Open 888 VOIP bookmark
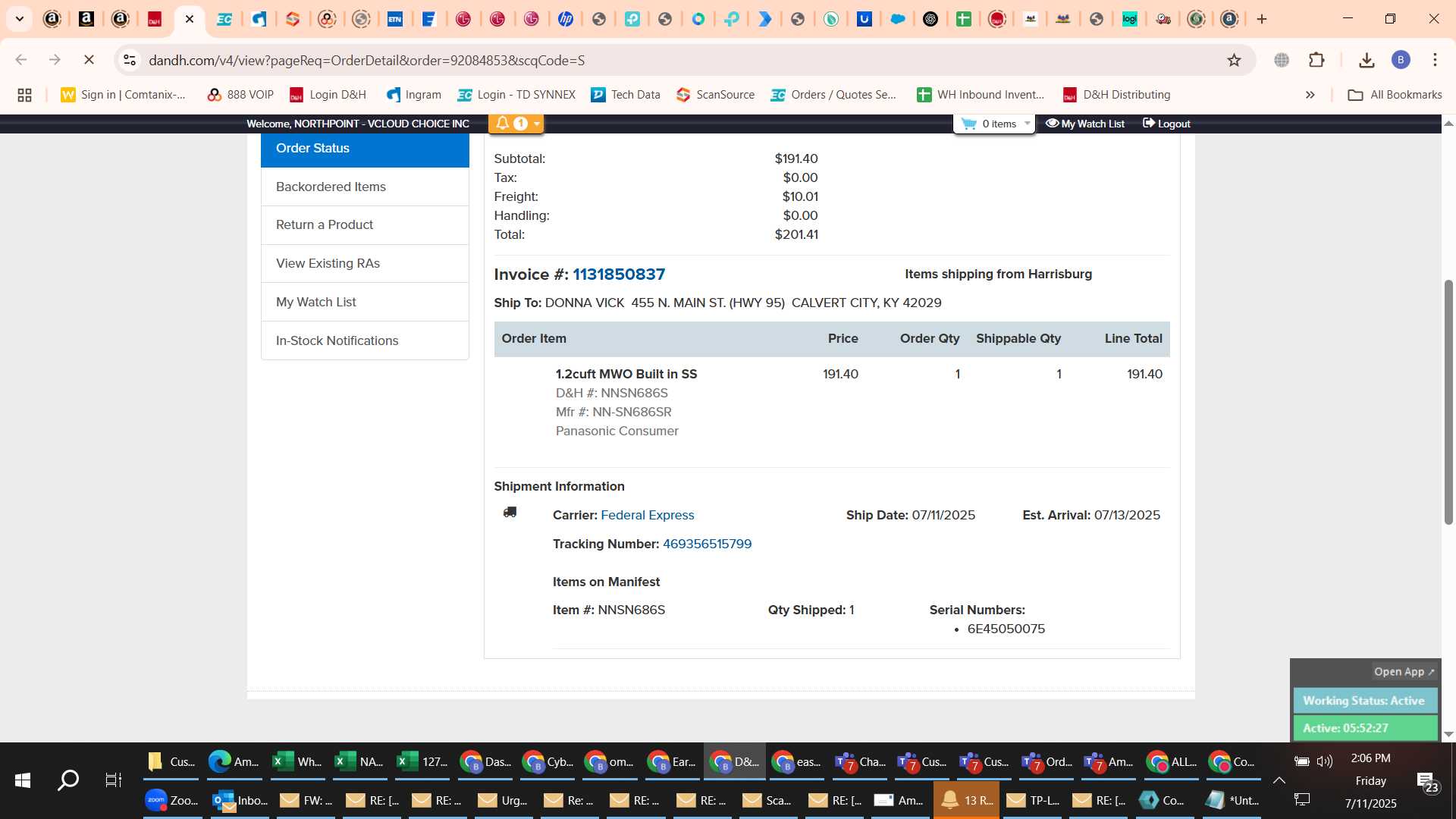Screen dimensions: 1456x819 click(240, 95)
